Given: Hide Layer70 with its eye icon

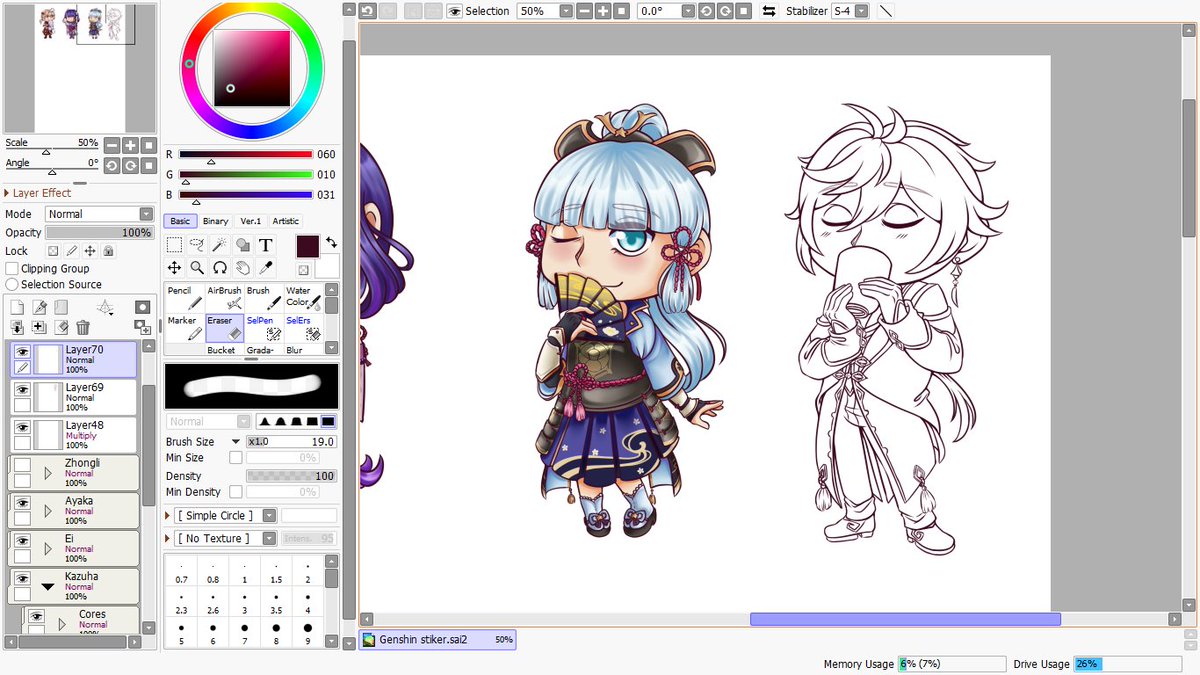Looking at the screenshot, I should click(x=22, y=351).
